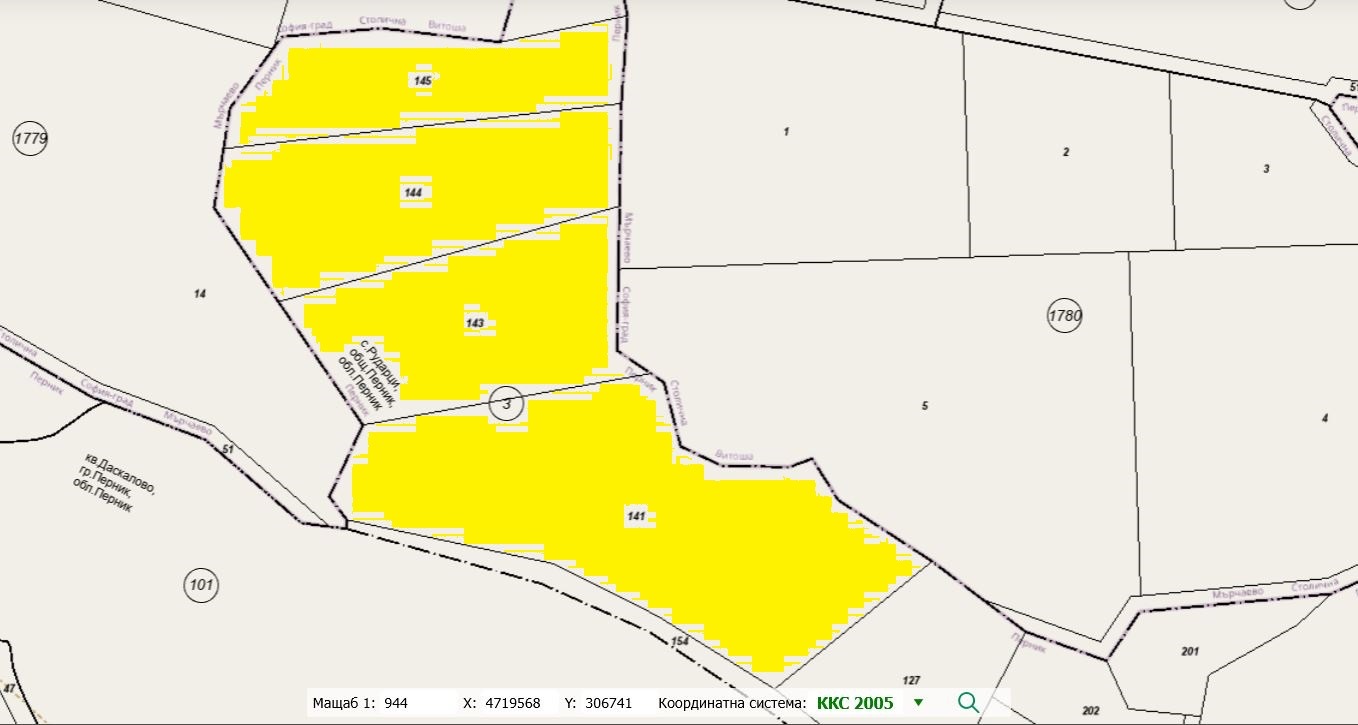Select large parcel labeled 5

click(924, 405)
